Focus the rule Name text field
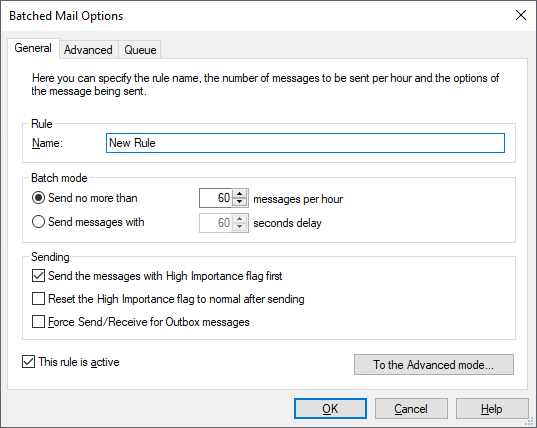 (305, 143)
